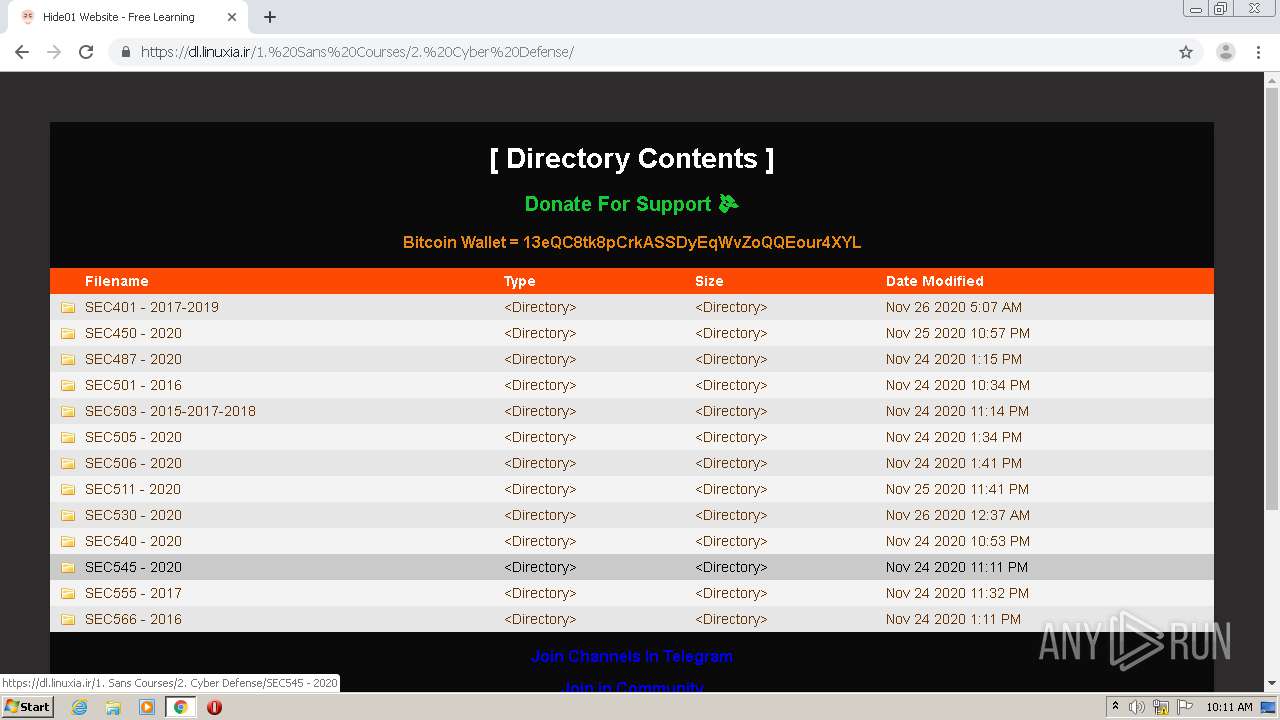The image size is (1280, 720).
Task: Click the Size column header
Action: [709, 281]
